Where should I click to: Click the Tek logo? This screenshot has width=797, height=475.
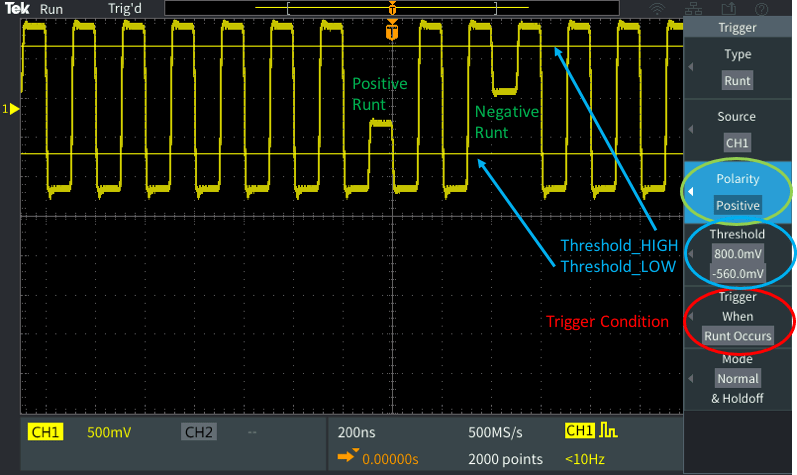(16, 8)
